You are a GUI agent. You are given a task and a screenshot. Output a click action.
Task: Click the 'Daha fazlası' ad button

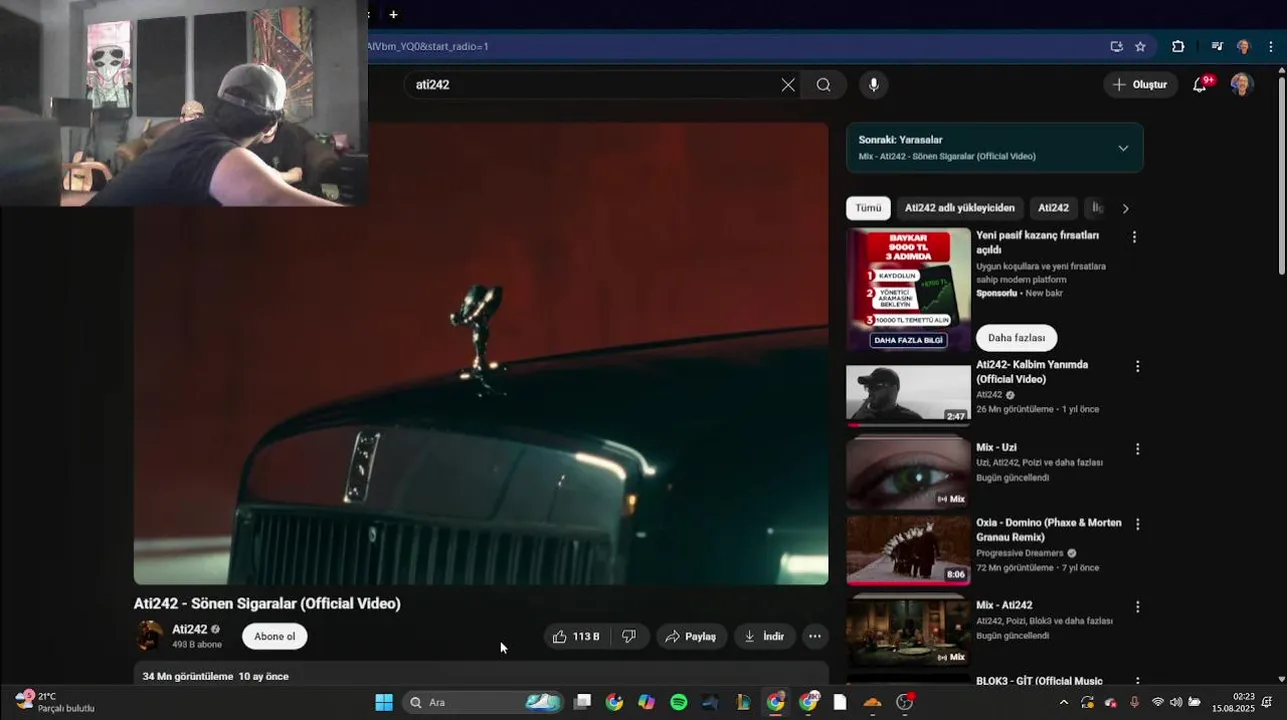tap(1016, 338)
